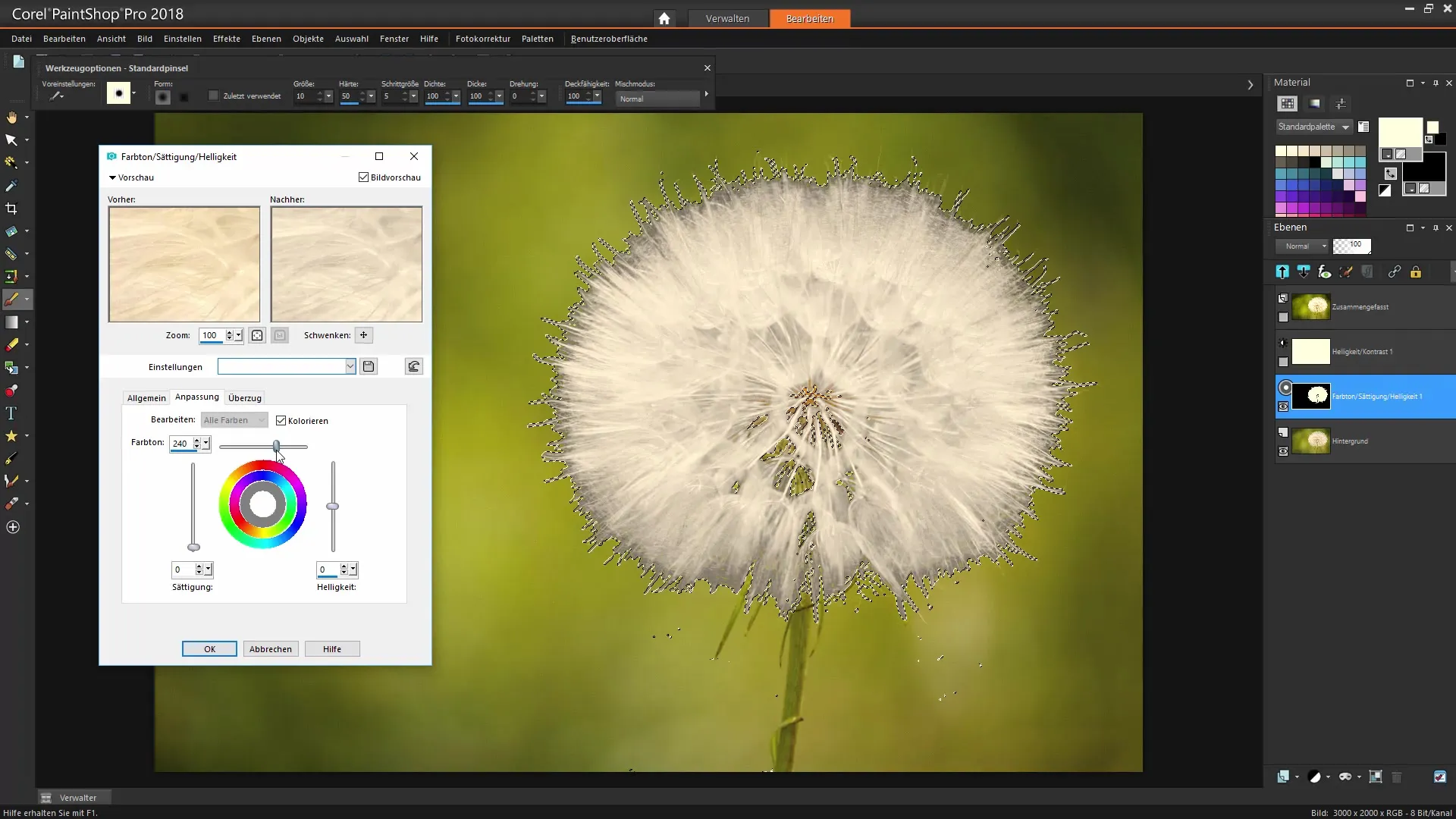This screenshot has height=819, width=1456.
Task: Reset dialog settings to default
Action: tap(414, 366)
